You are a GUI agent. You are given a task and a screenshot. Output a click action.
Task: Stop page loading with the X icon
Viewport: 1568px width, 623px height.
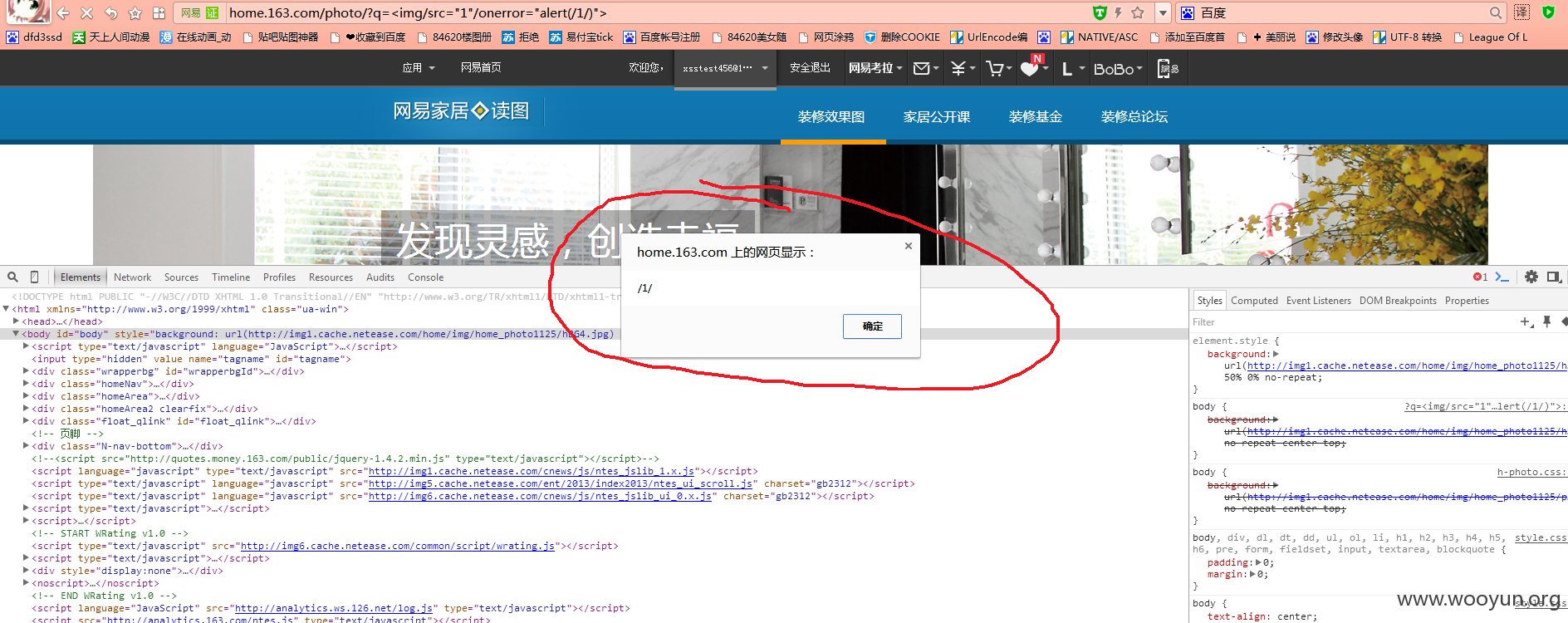86,13
